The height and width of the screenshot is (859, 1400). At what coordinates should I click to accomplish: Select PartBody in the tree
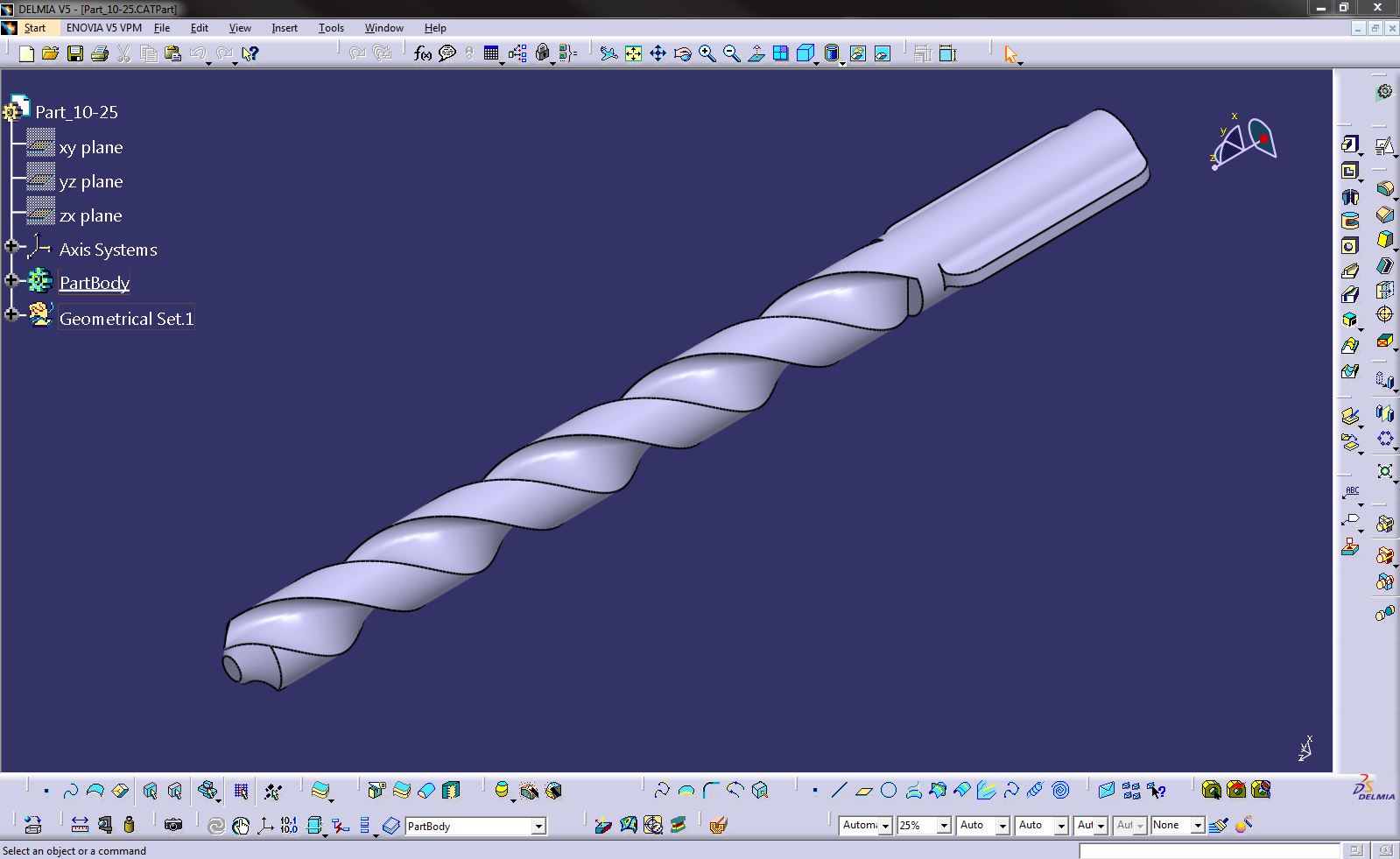pos(95,283)
